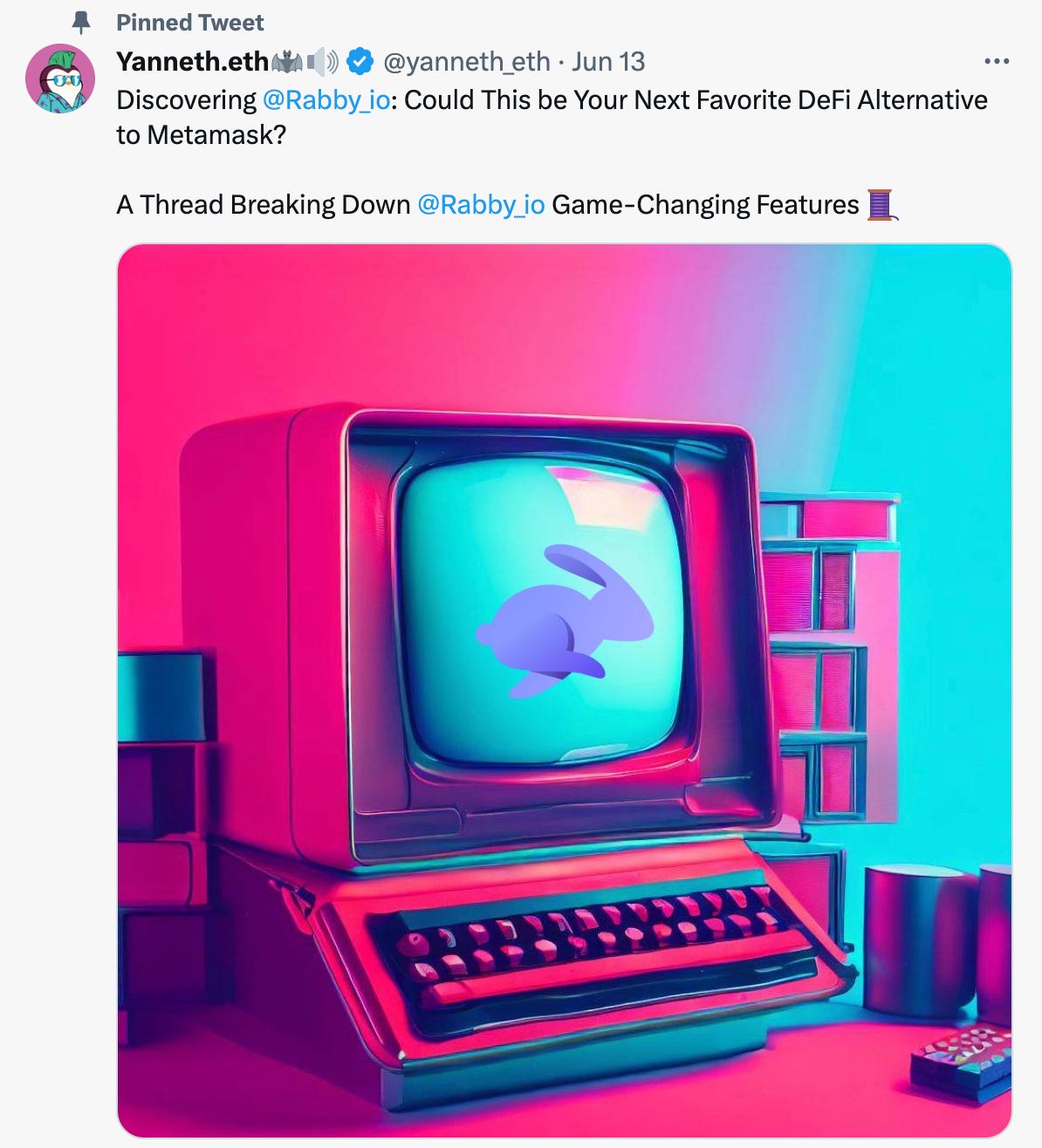Open the @Rabby_io mention after Breaking Down

coord(481,205)
